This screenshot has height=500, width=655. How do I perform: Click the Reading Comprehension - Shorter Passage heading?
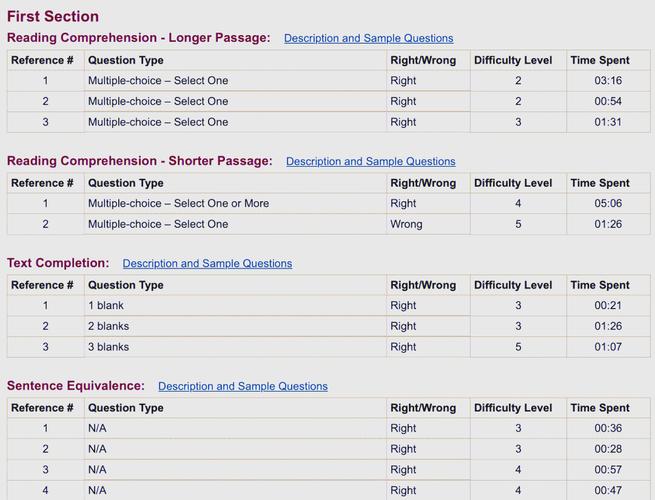pos(139,161)
